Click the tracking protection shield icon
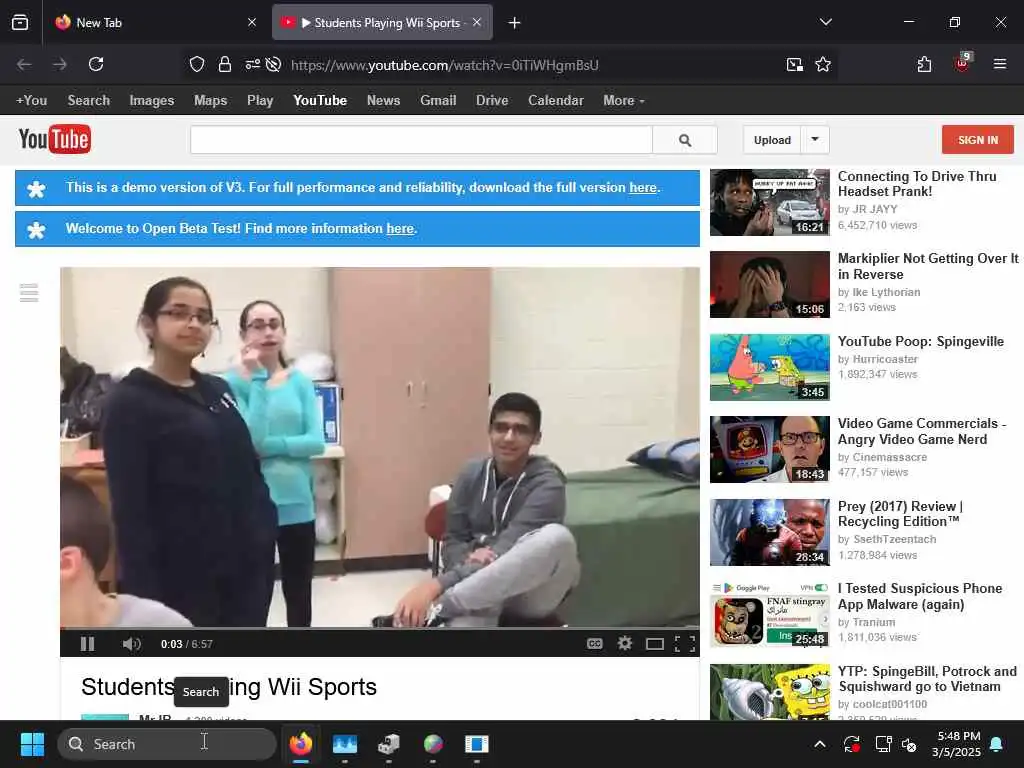This screenshot has height=768, width=1024. point(197,64)
